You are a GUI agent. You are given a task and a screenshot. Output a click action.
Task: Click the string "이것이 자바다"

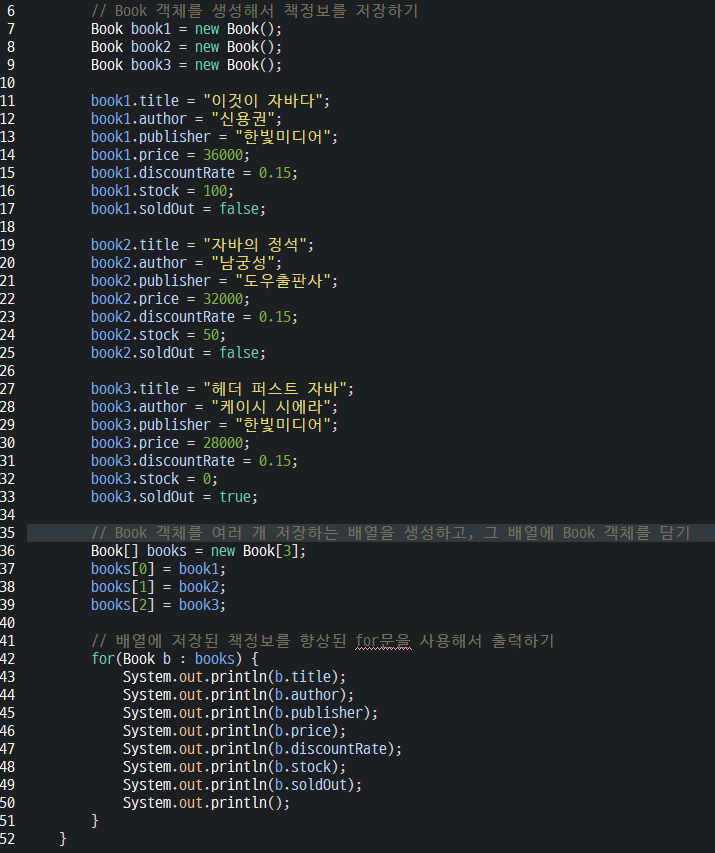pyautogui.click(x=263, y=101)
